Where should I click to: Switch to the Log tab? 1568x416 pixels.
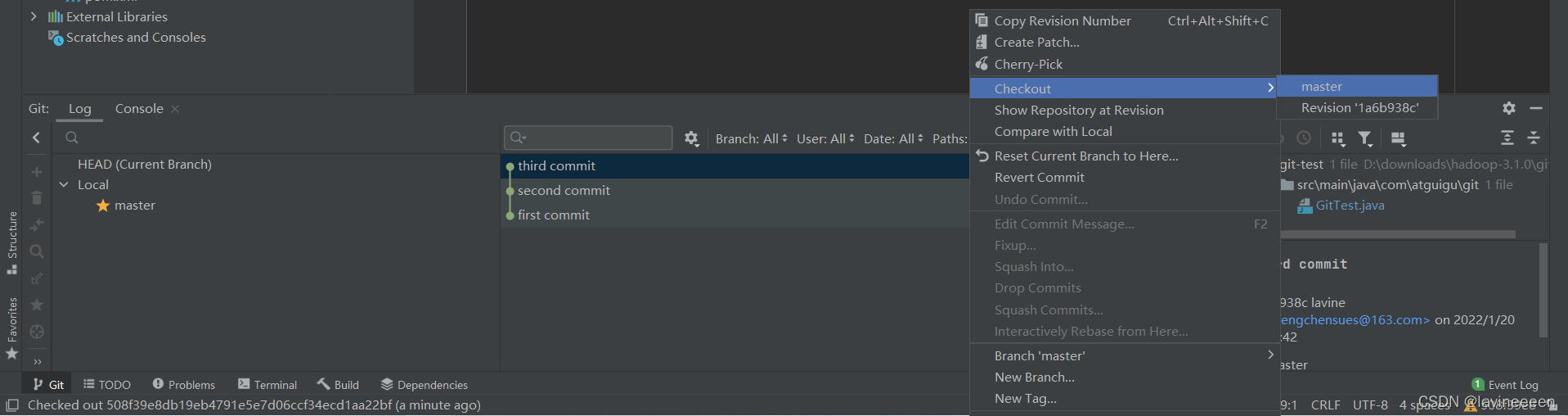[79, 108]
